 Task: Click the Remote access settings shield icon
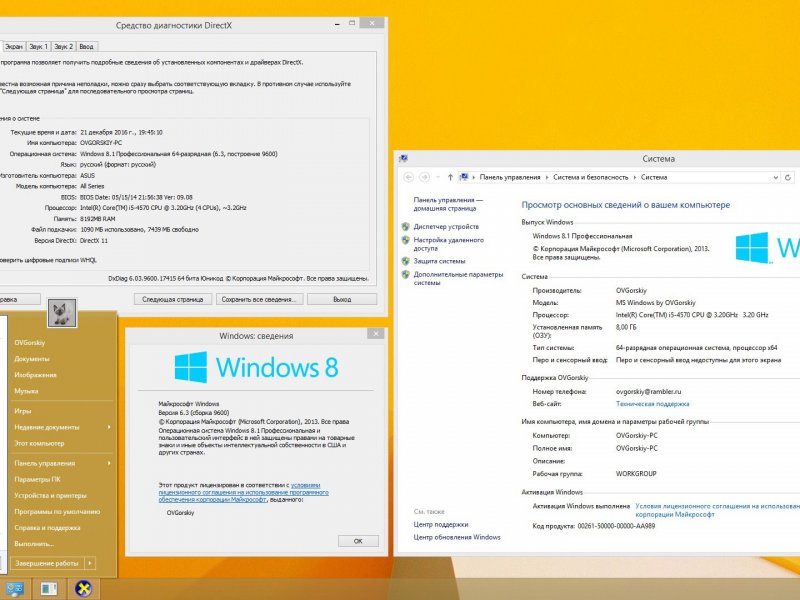(406, 240)
